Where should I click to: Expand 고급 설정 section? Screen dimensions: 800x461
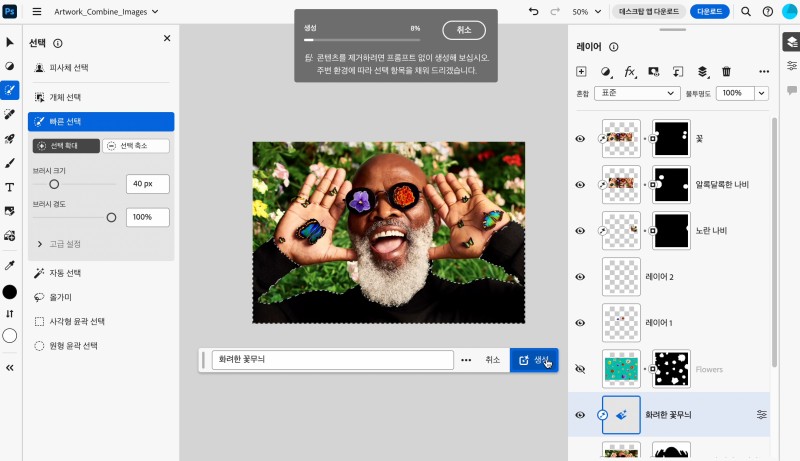tap(59, 244)
